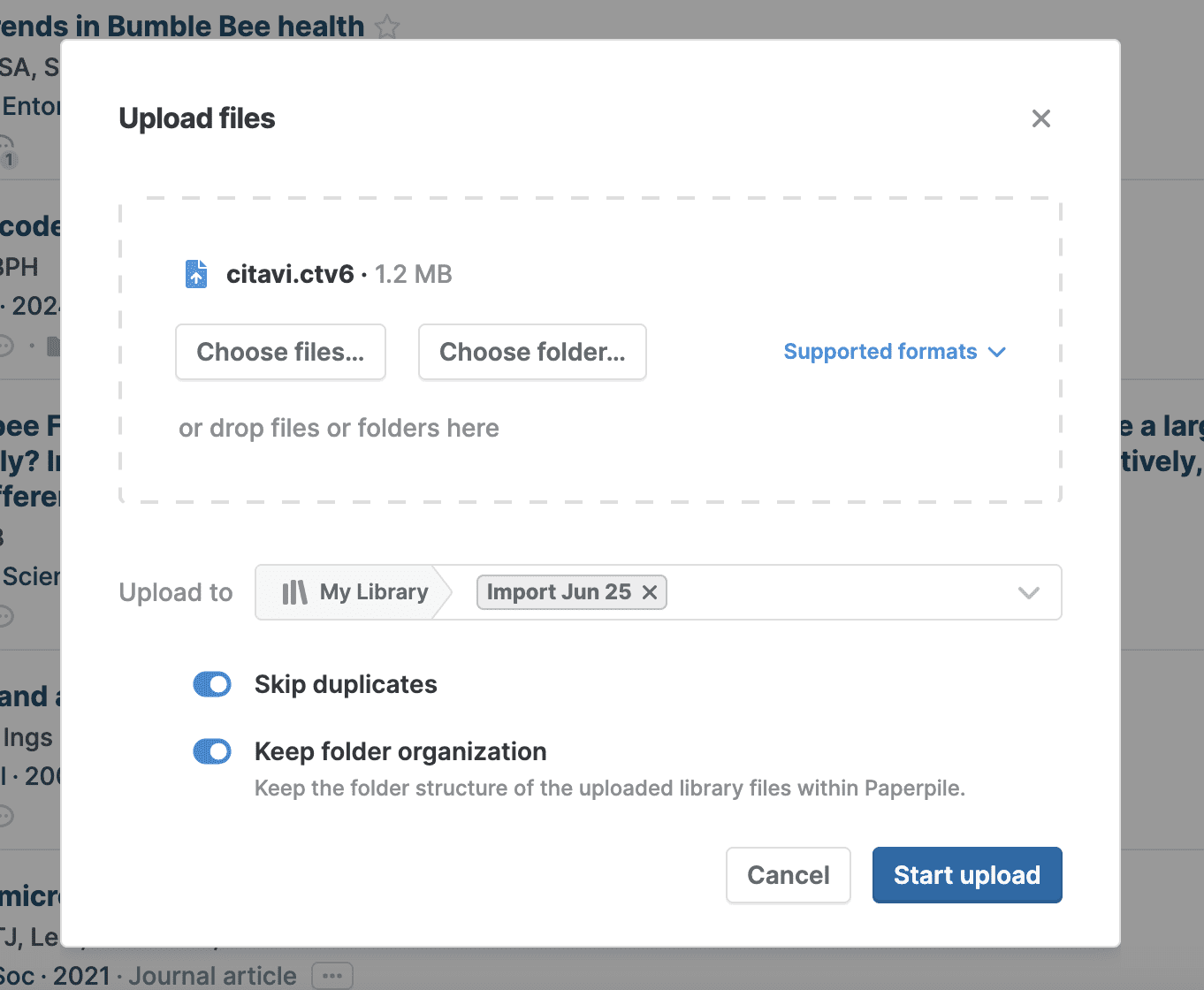Toggle Skip duplicates switch

212,684
